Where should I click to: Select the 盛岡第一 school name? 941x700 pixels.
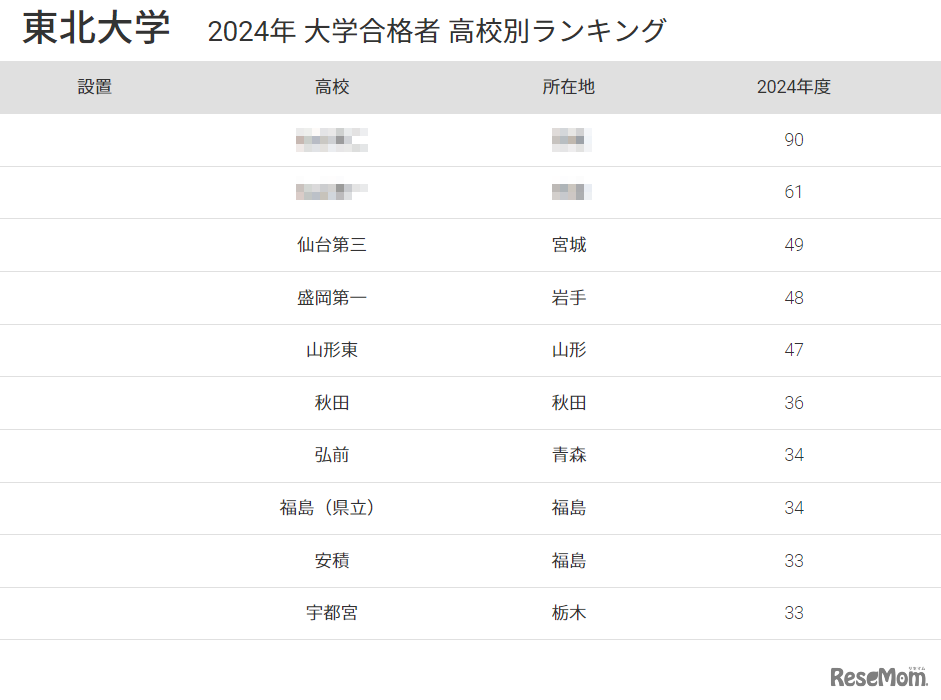pos(332,298)
